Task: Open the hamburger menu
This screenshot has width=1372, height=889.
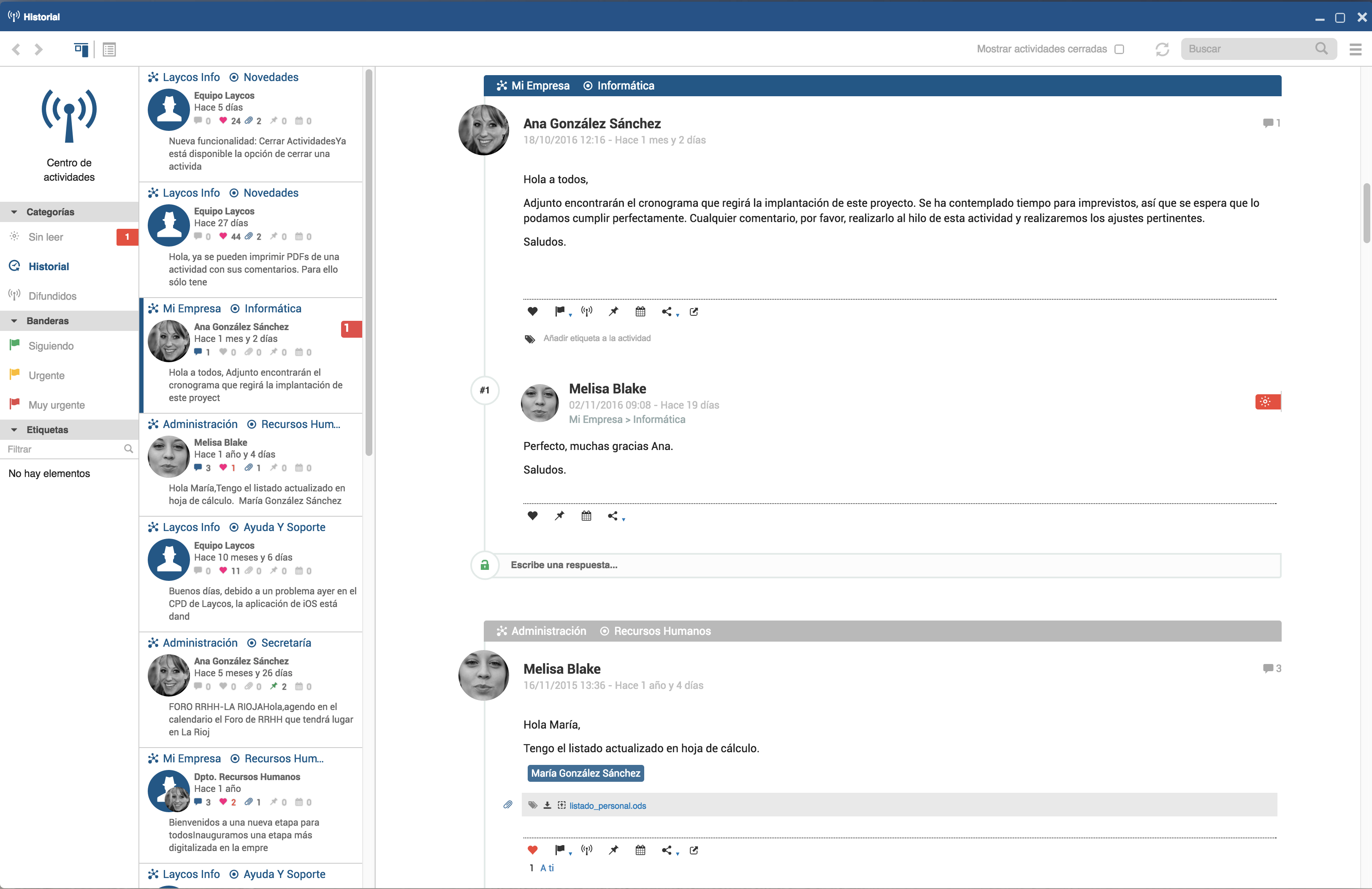Action: pyautogui.click(x=1355, y=49)
